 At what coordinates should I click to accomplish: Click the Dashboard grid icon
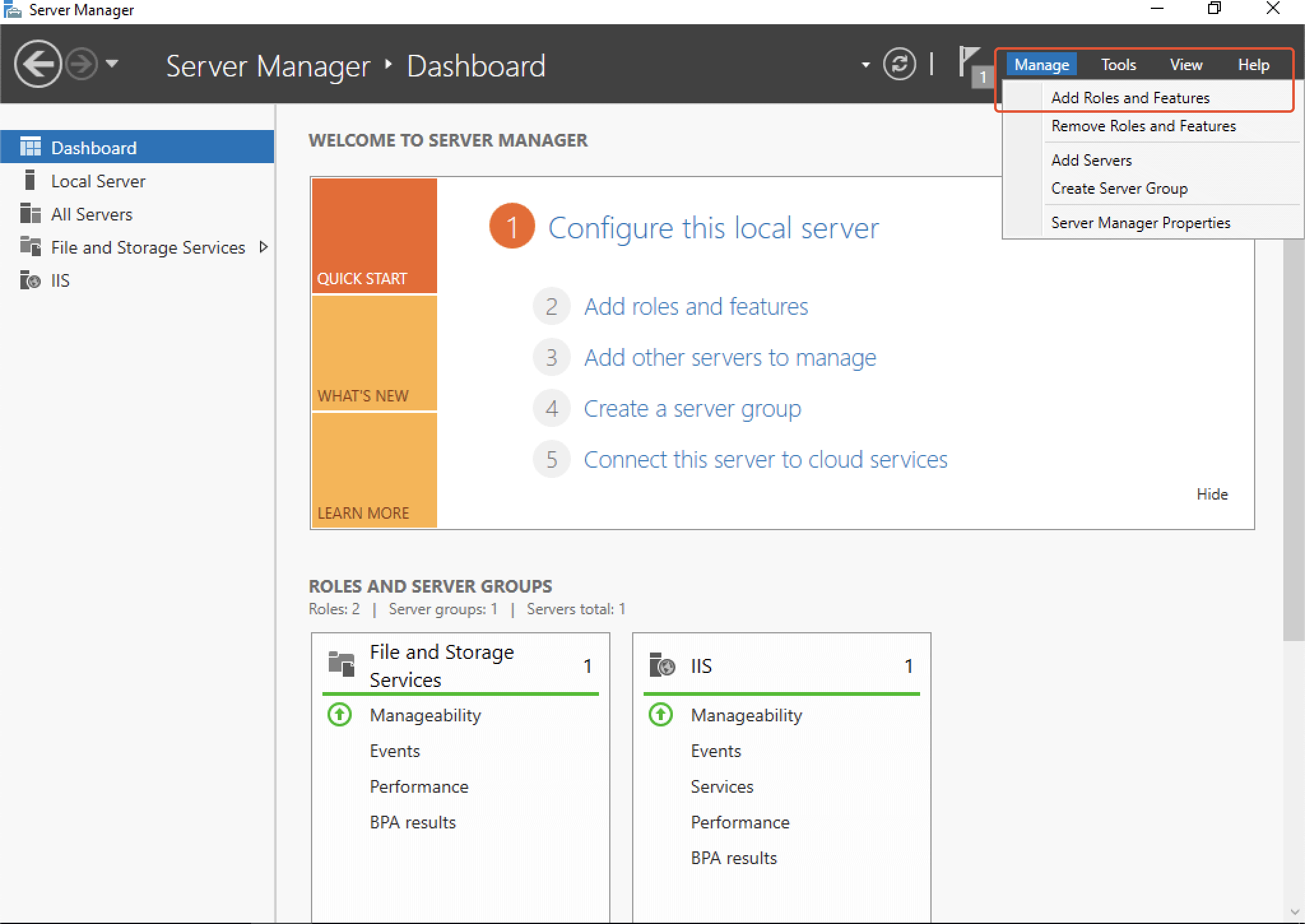30,147
